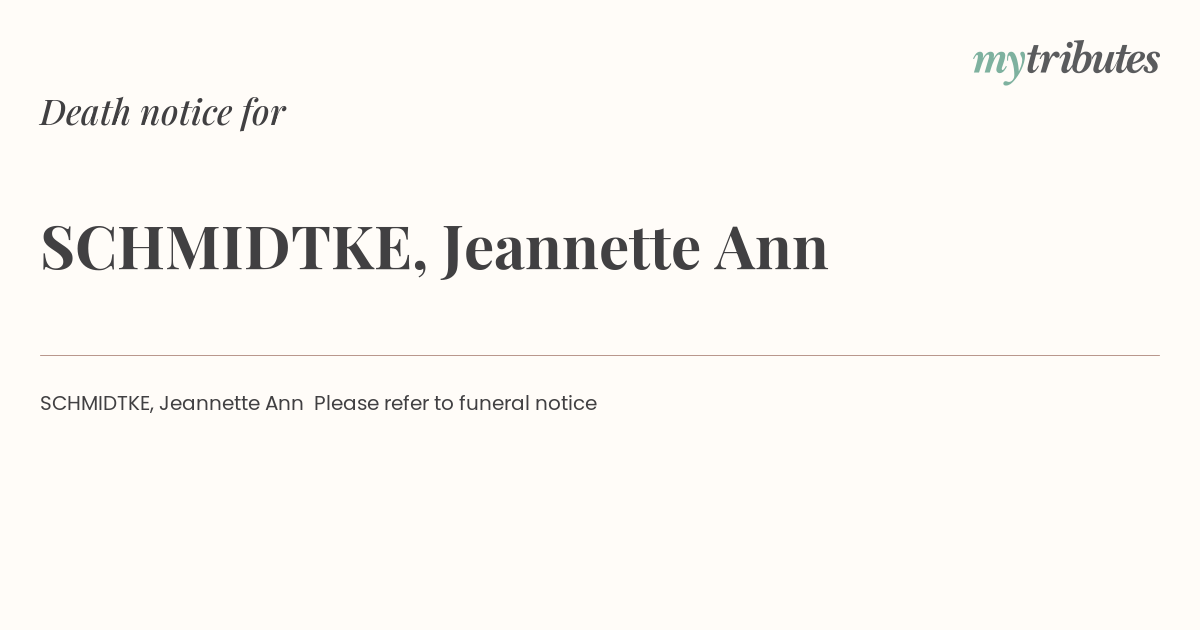Click "Ann" in the large bold title
Image resolution: width=1200 pixels, height=630 pixels.
[771, 248]
